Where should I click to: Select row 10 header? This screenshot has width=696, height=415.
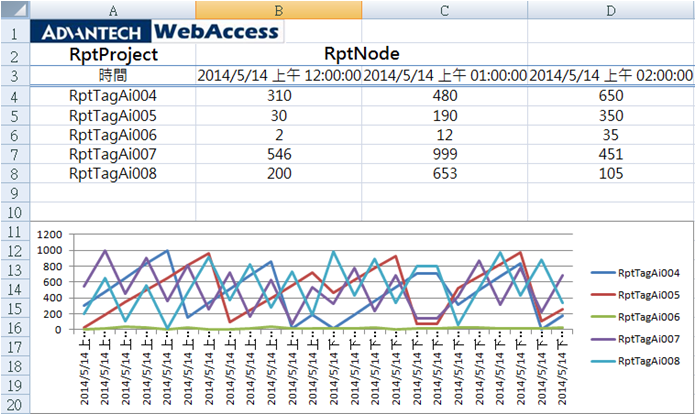click(x=14, y=211)
